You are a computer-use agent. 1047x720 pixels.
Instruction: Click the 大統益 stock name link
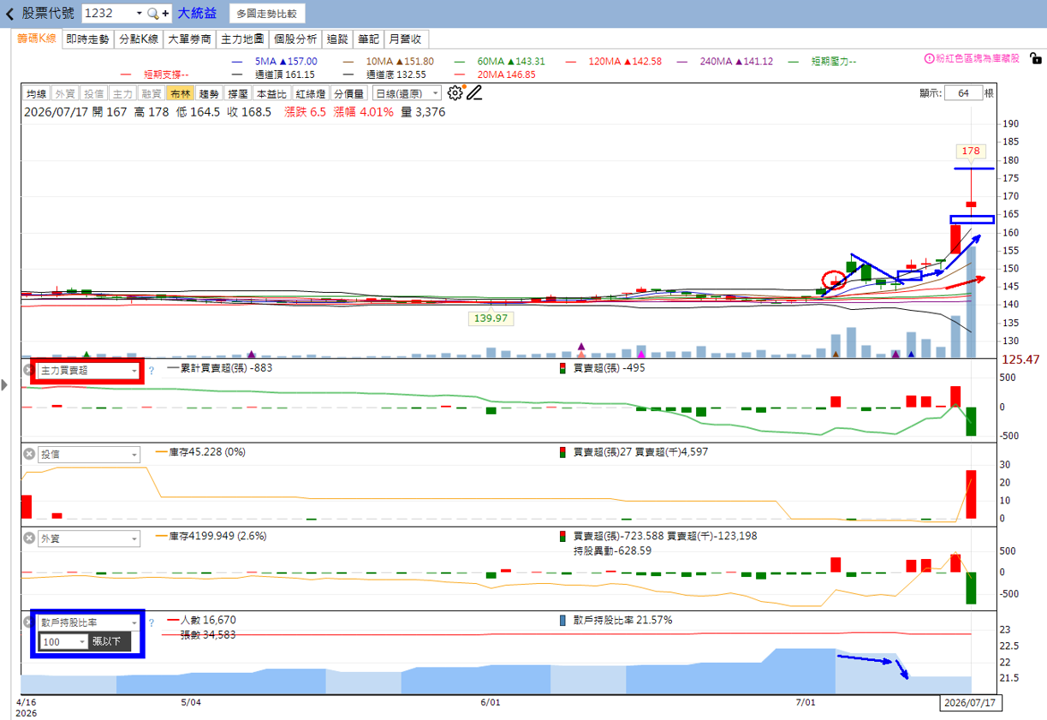coord(196,13)
